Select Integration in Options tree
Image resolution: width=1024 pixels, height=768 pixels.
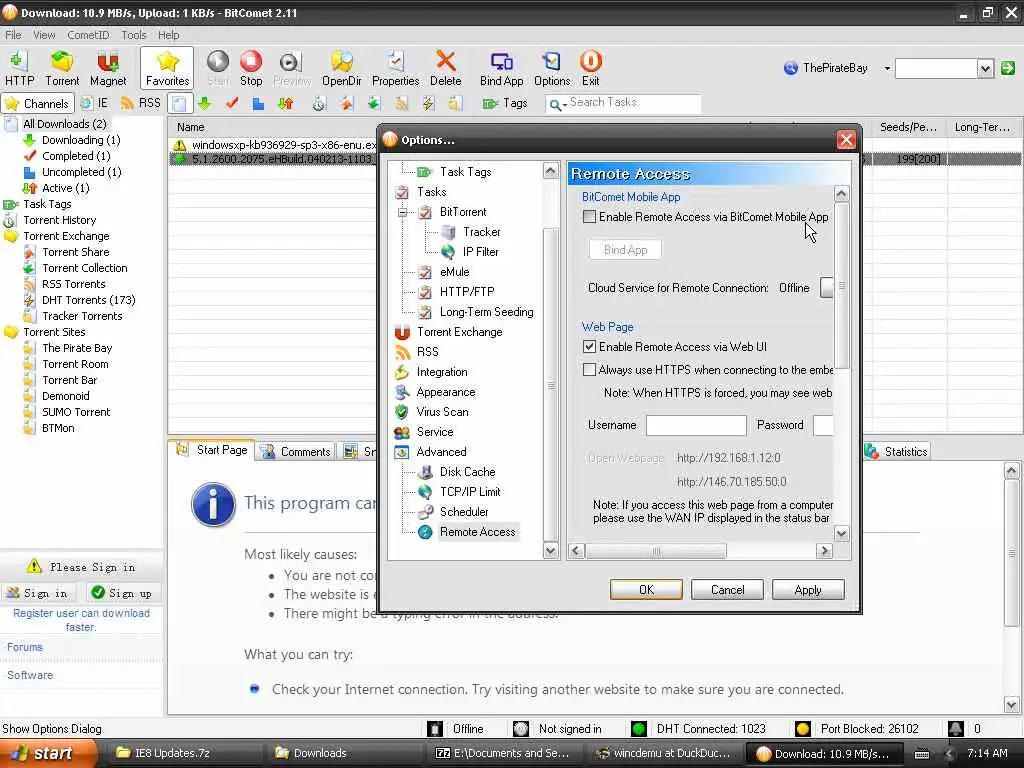click(441, 372)
